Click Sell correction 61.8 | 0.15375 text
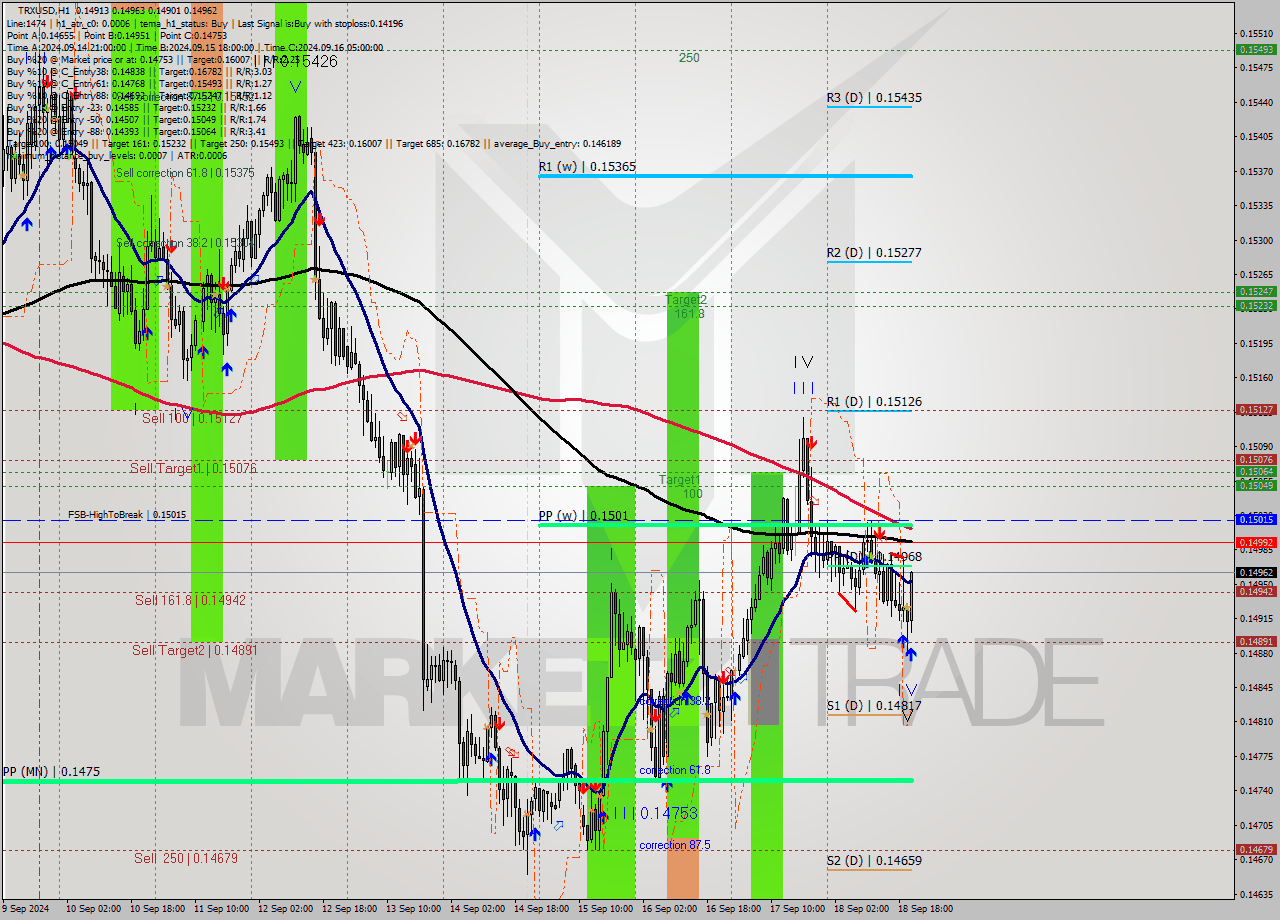This screenshot has width=1280, height=920. point(185,173)
